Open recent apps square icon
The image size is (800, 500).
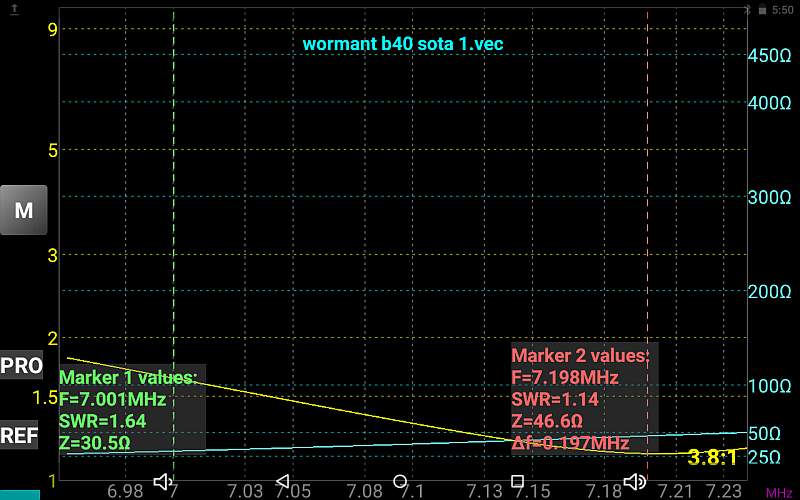518,482
